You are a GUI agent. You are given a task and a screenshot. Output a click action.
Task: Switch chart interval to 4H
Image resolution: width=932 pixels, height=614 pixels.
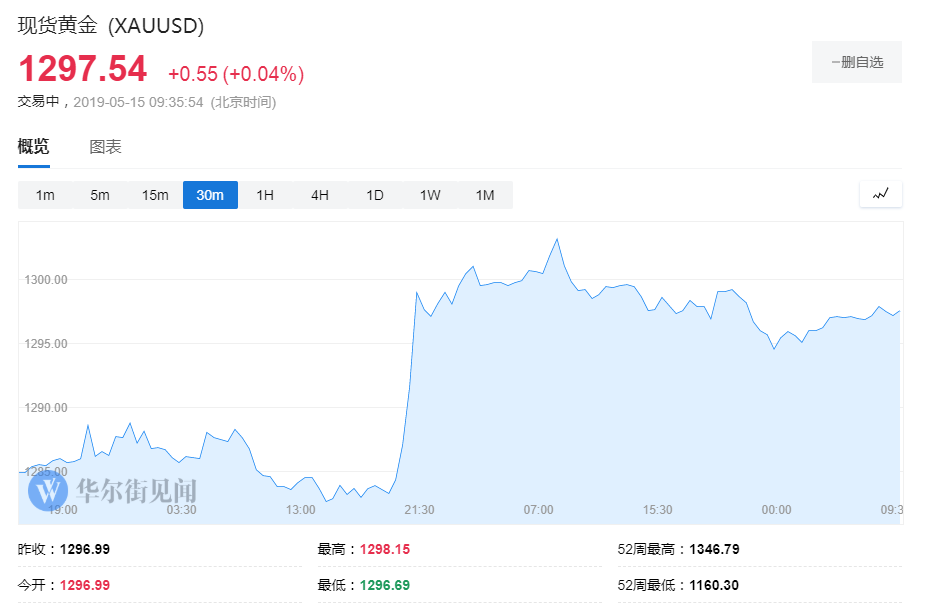[319, 195]
